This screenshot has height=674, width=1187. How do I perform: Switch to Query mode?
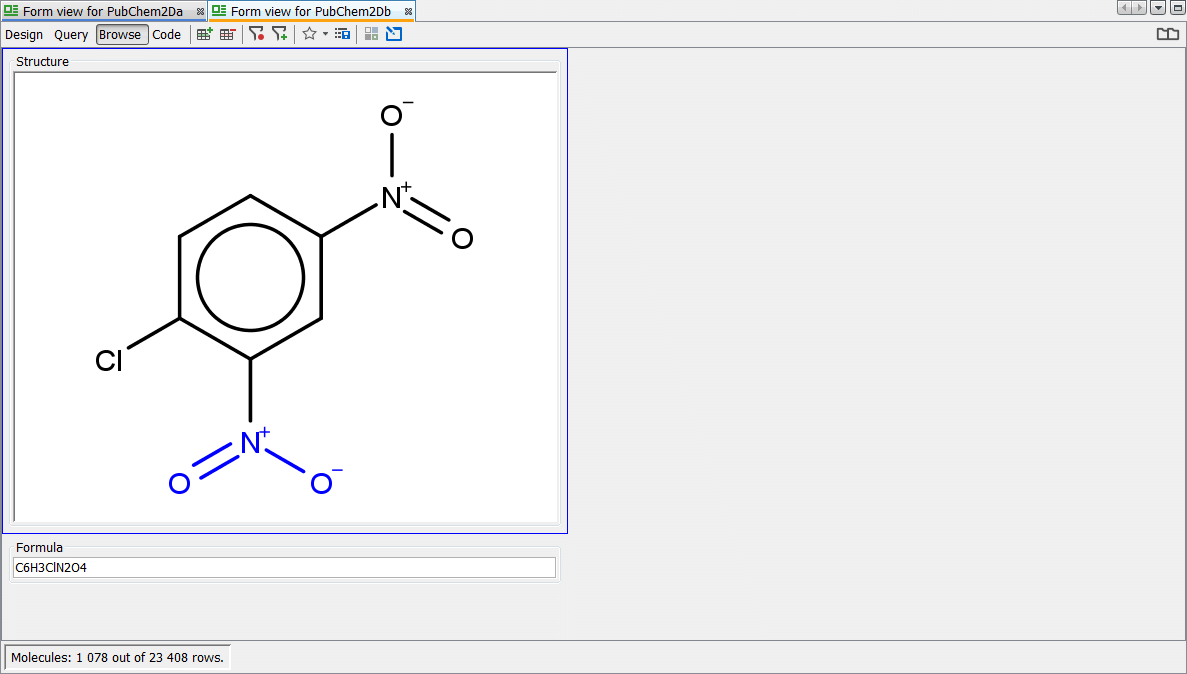pyautogui.click(x=71, y=35)
